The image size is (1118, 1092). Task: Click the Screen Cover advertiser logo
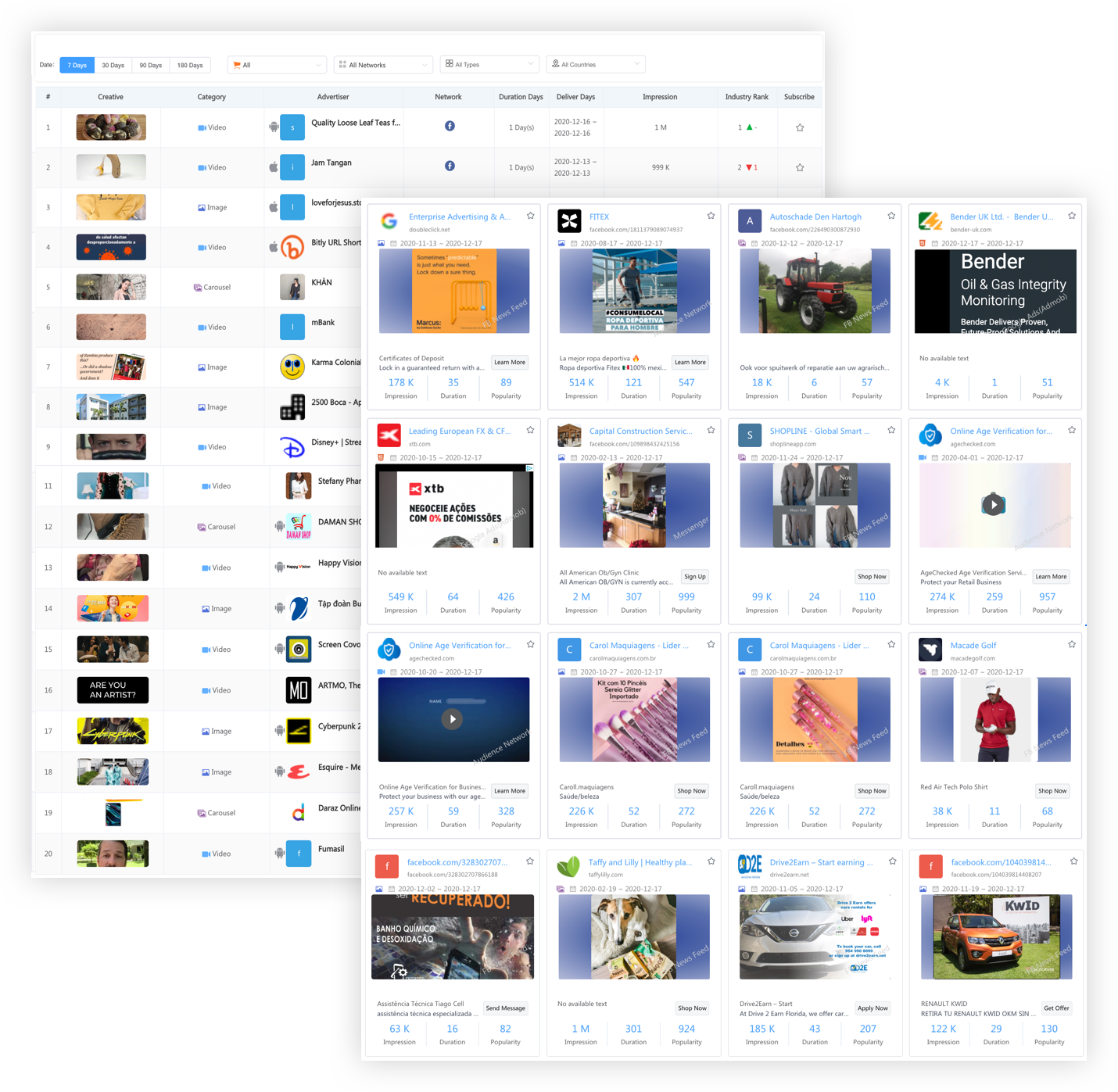pos(299,649)
